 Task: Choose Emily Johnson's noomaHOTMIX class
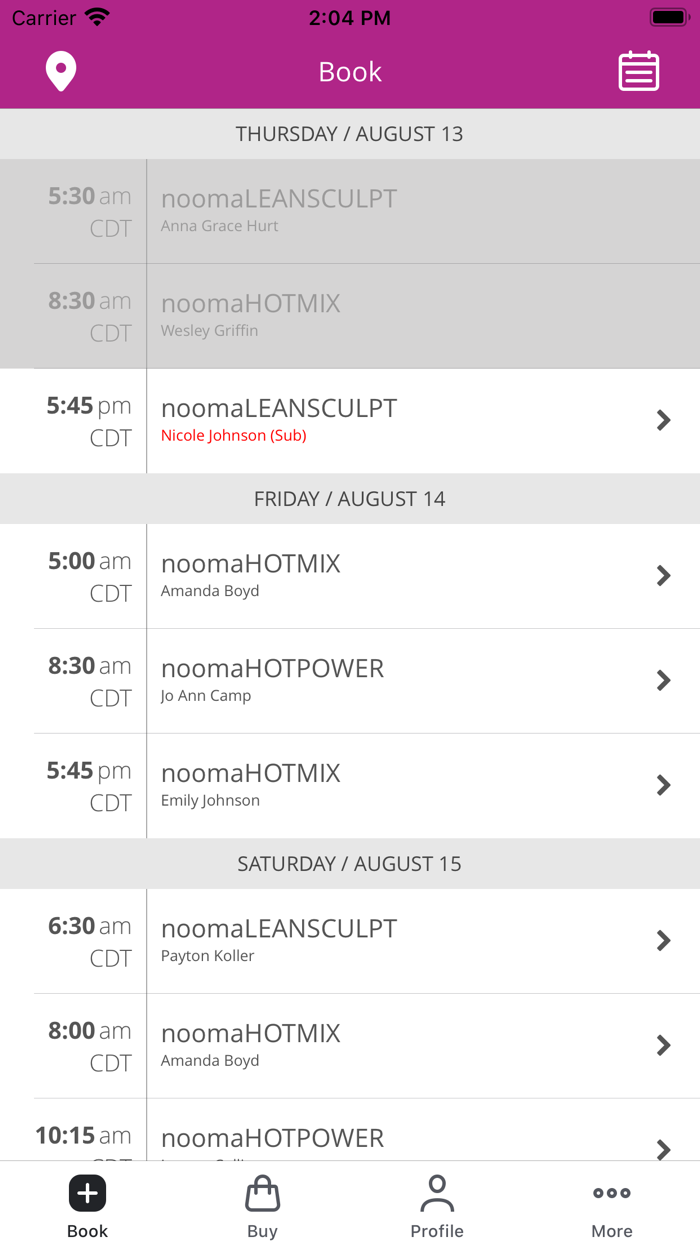click(250, 785)
